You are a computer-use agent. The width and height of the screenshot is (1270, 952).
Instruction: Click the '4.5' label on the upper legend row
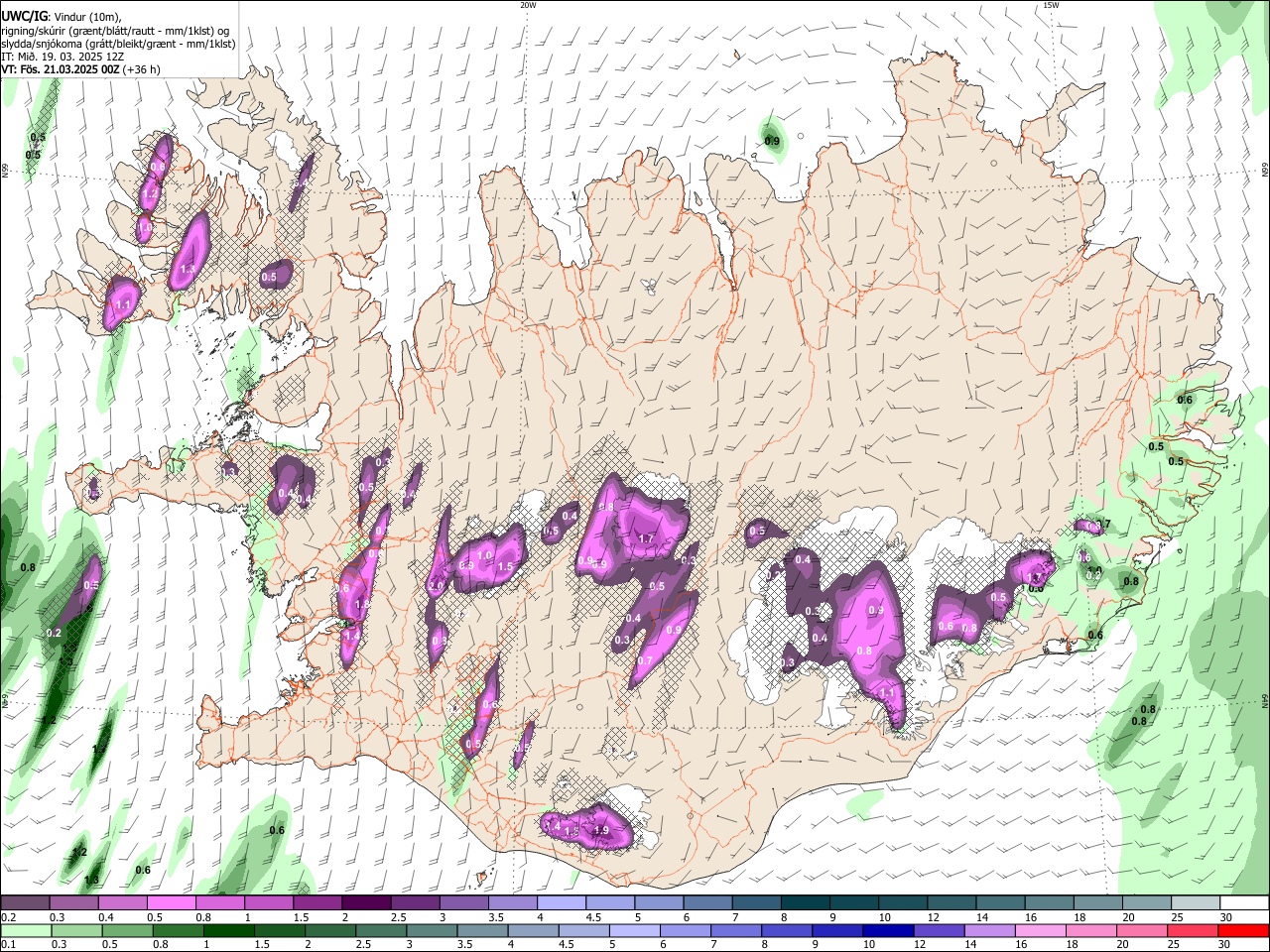[x=593, y=917]
